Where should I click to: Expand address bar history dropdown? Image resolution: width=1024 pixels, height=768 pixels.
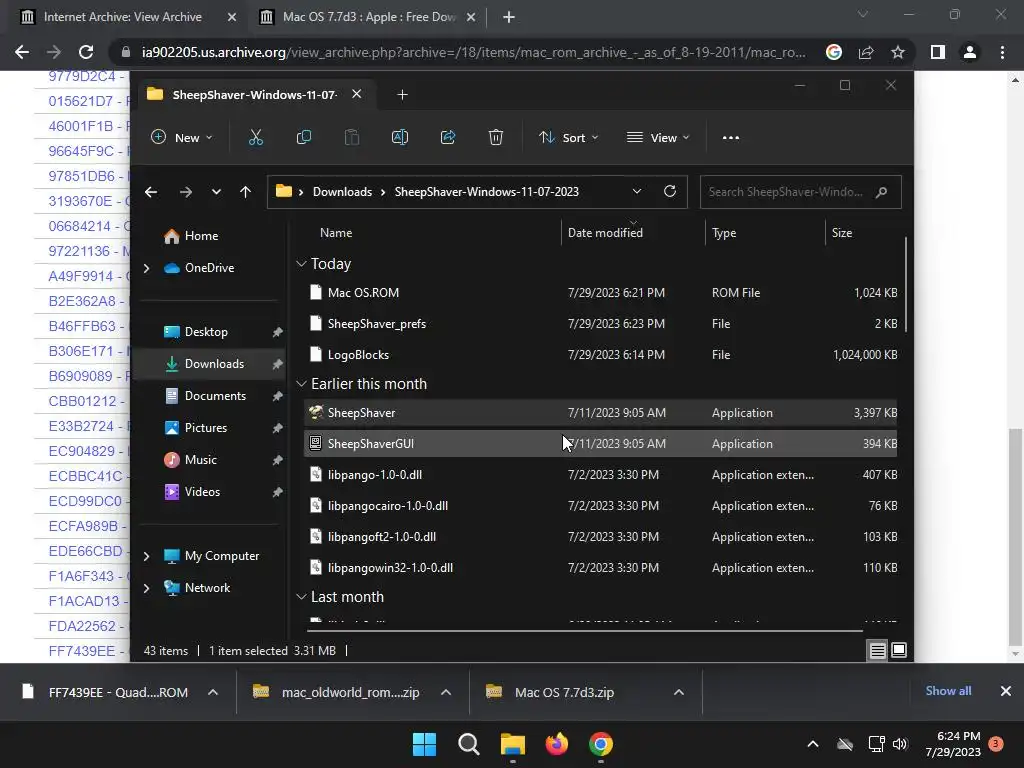click(x=637, y=191)
